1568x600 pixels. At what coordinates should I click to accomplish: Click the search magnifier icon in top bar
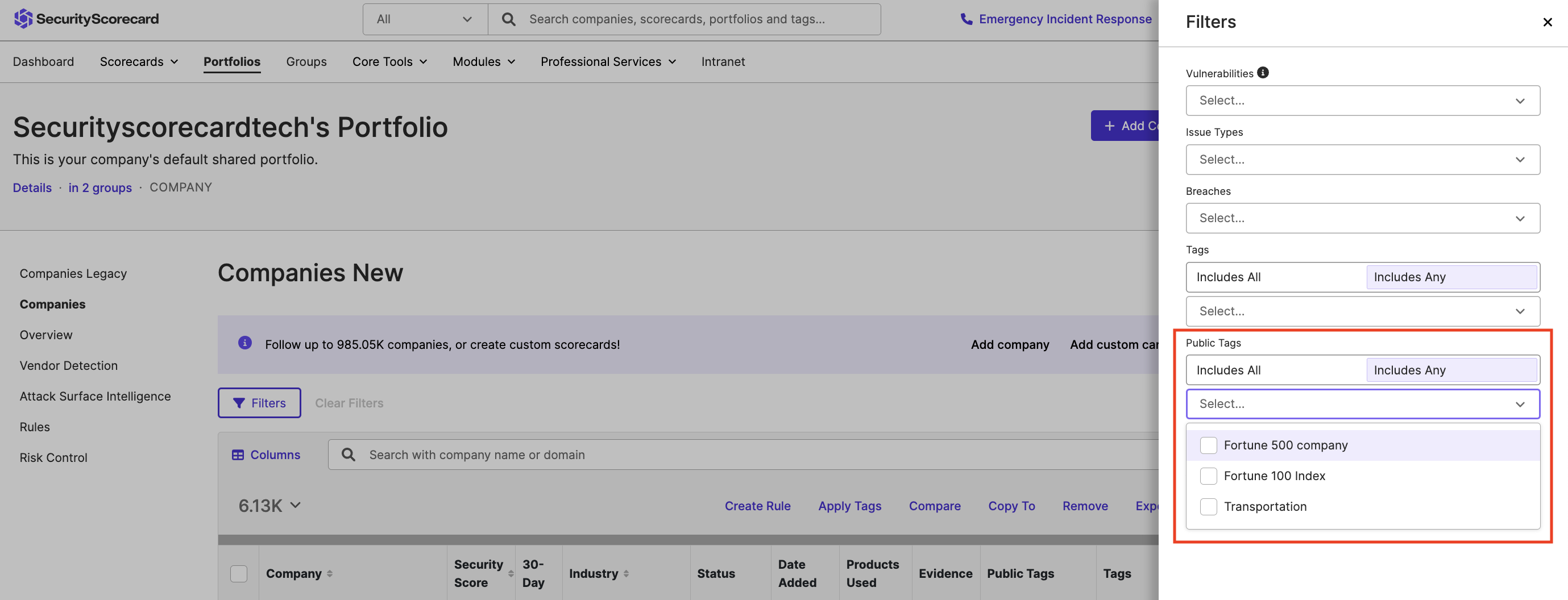click(508, 19)
